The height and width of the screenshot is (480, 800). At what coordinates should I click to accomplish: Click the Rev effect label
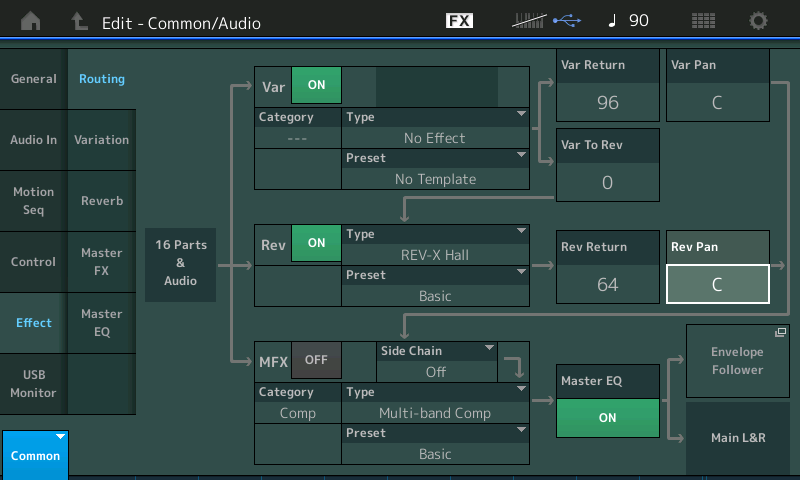273,245
